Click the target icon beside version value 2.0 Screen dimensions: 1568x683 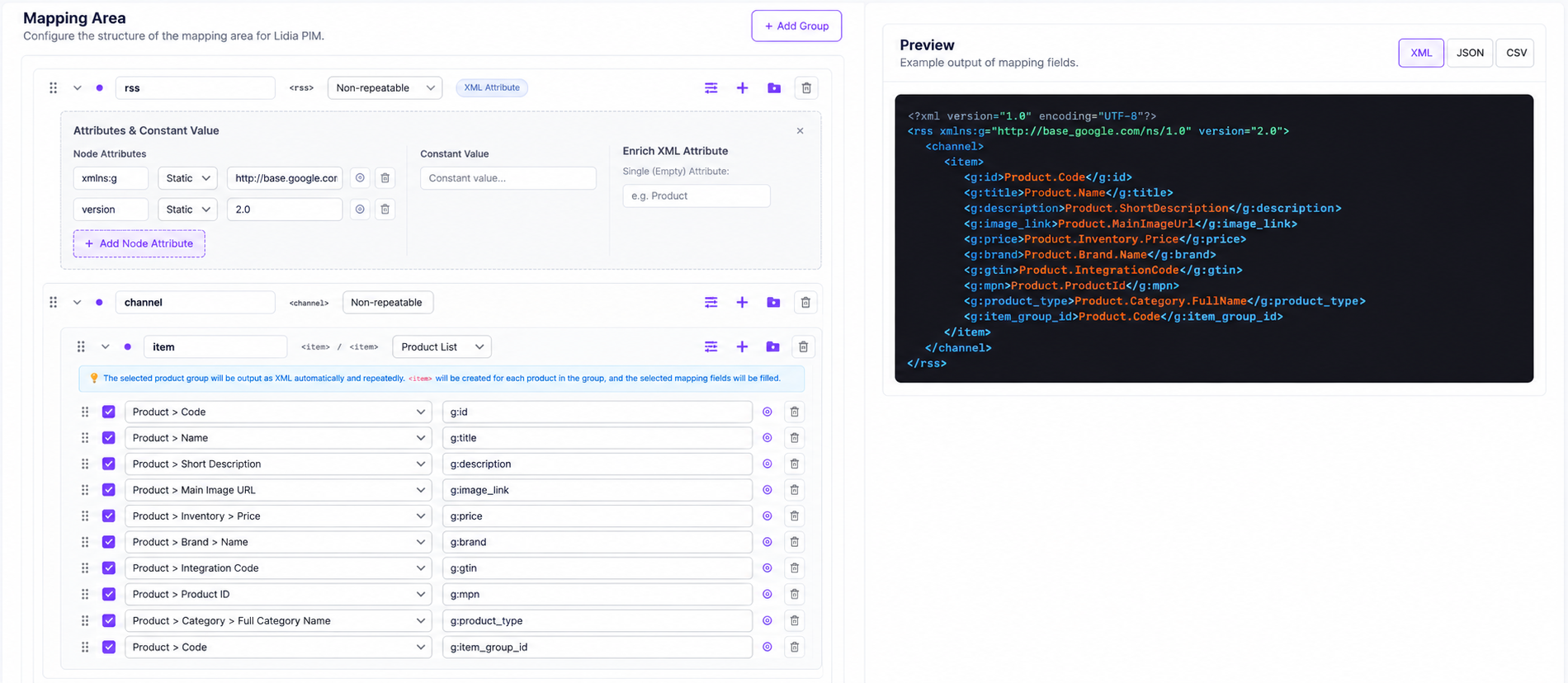tap(360, 210)
